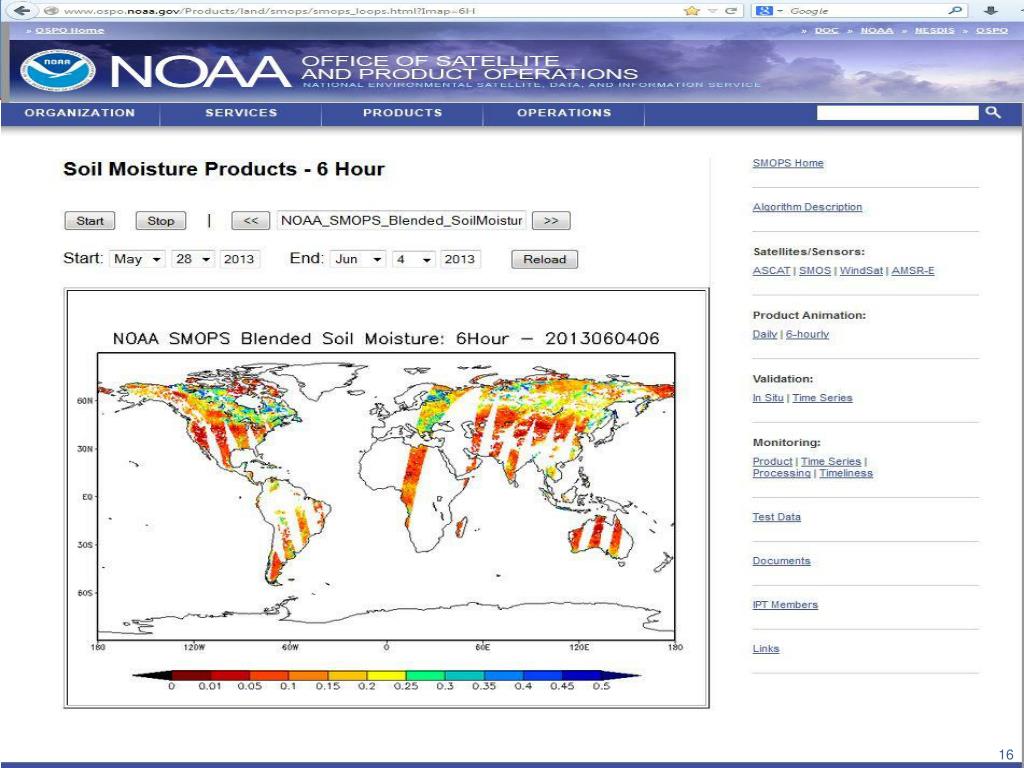Open the PRODUCTS navigation menu
This screenshot has width=1024, height=768.
pyautogui.click(x=402, y=113)
